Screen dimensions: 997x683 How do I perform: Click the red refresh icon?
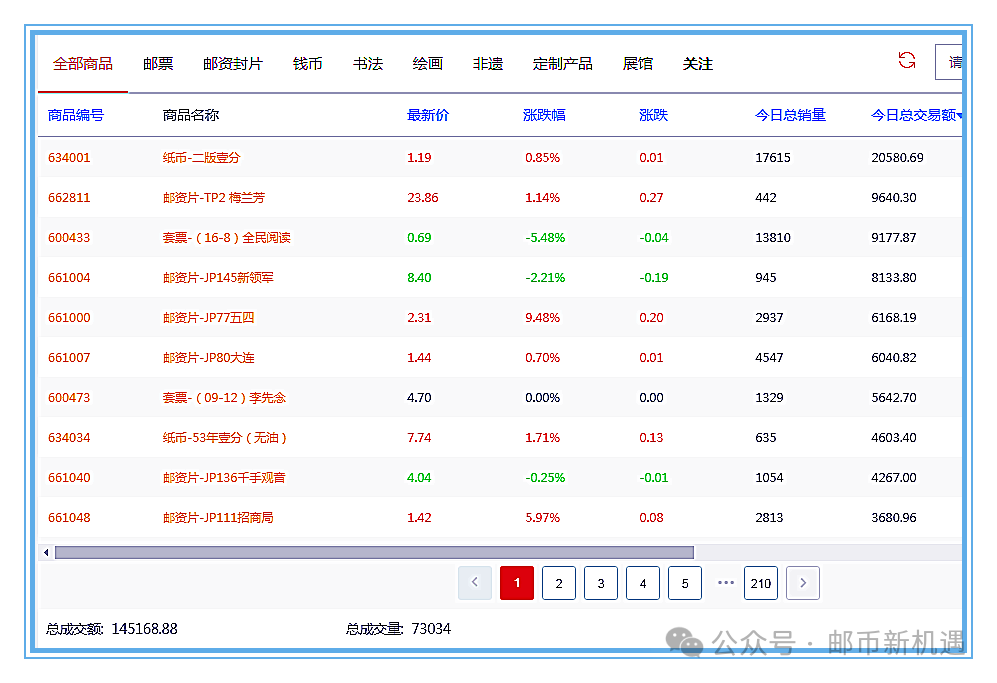[907, 61]
